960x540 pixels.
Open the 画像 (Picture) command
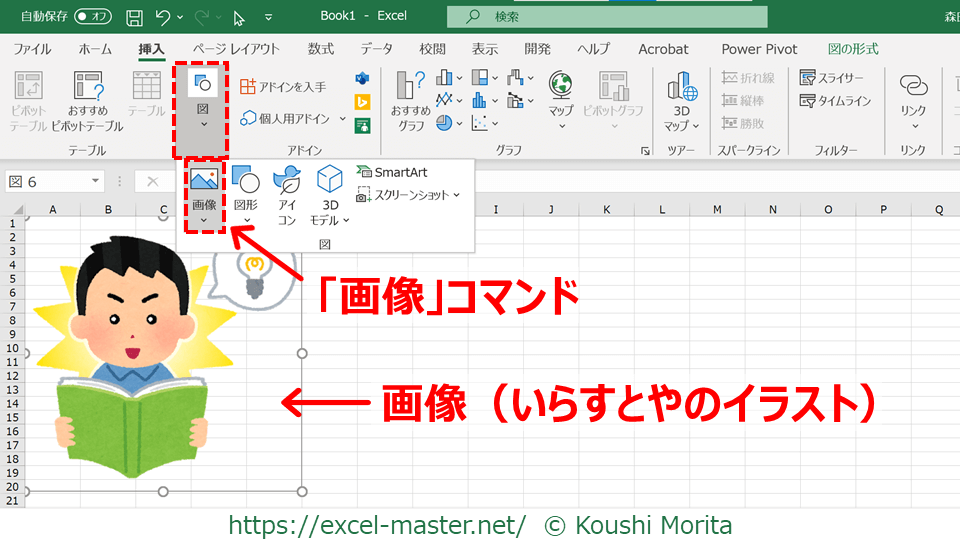204,195
